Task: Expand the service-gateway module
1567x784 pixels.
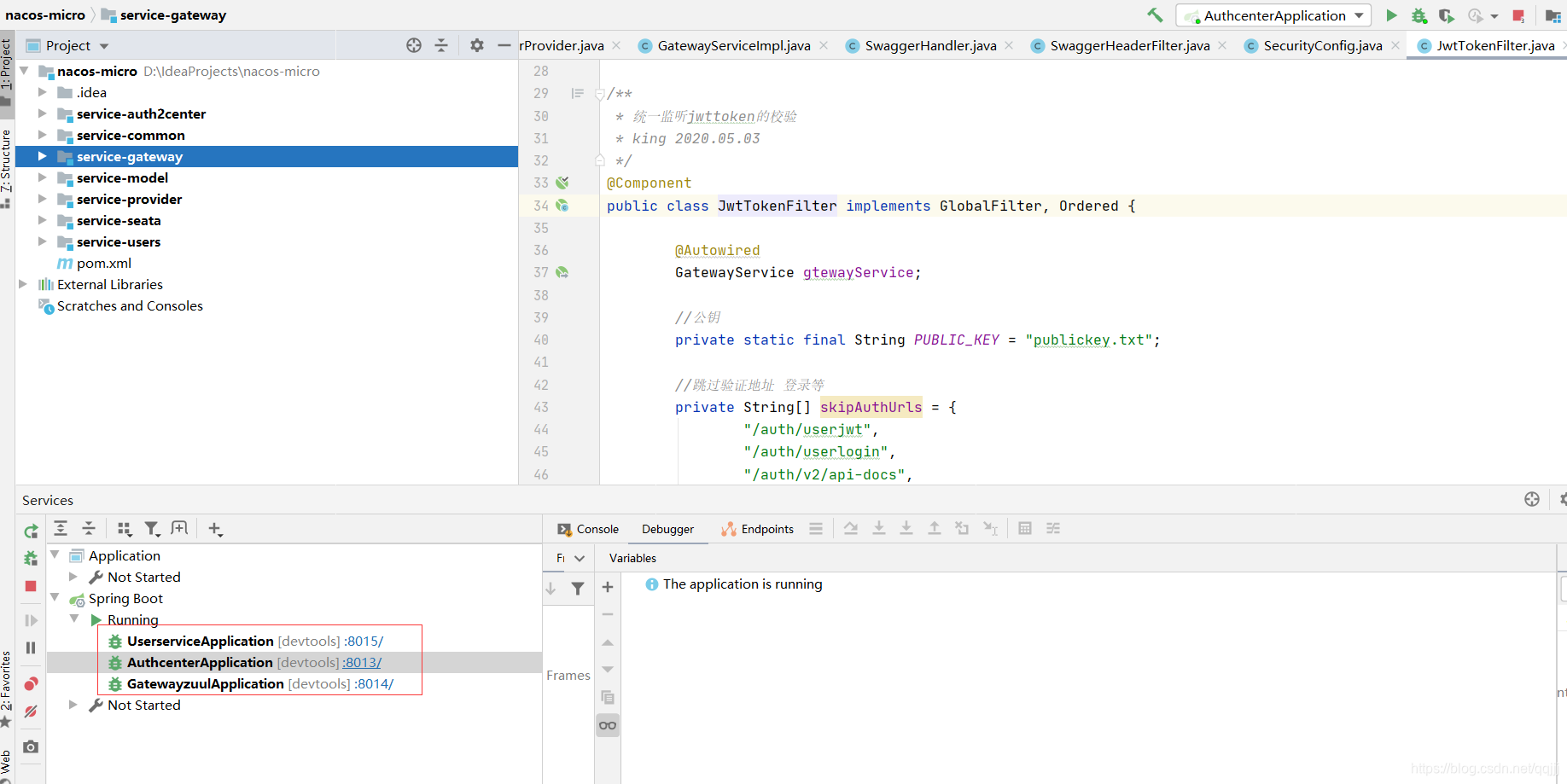Action: coord(42,156)
